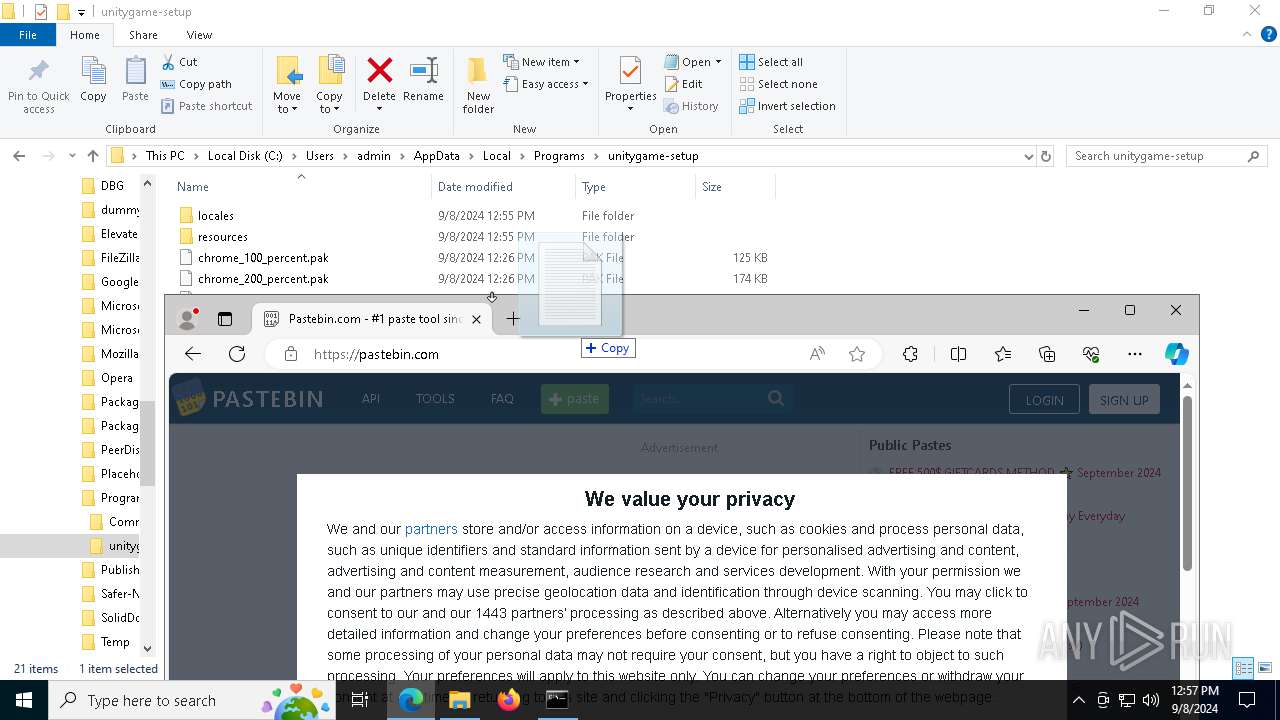Close the Pastebin.com browser tab
The height and width of the screenshot is (720, 1280).
(x=476, y=319)
